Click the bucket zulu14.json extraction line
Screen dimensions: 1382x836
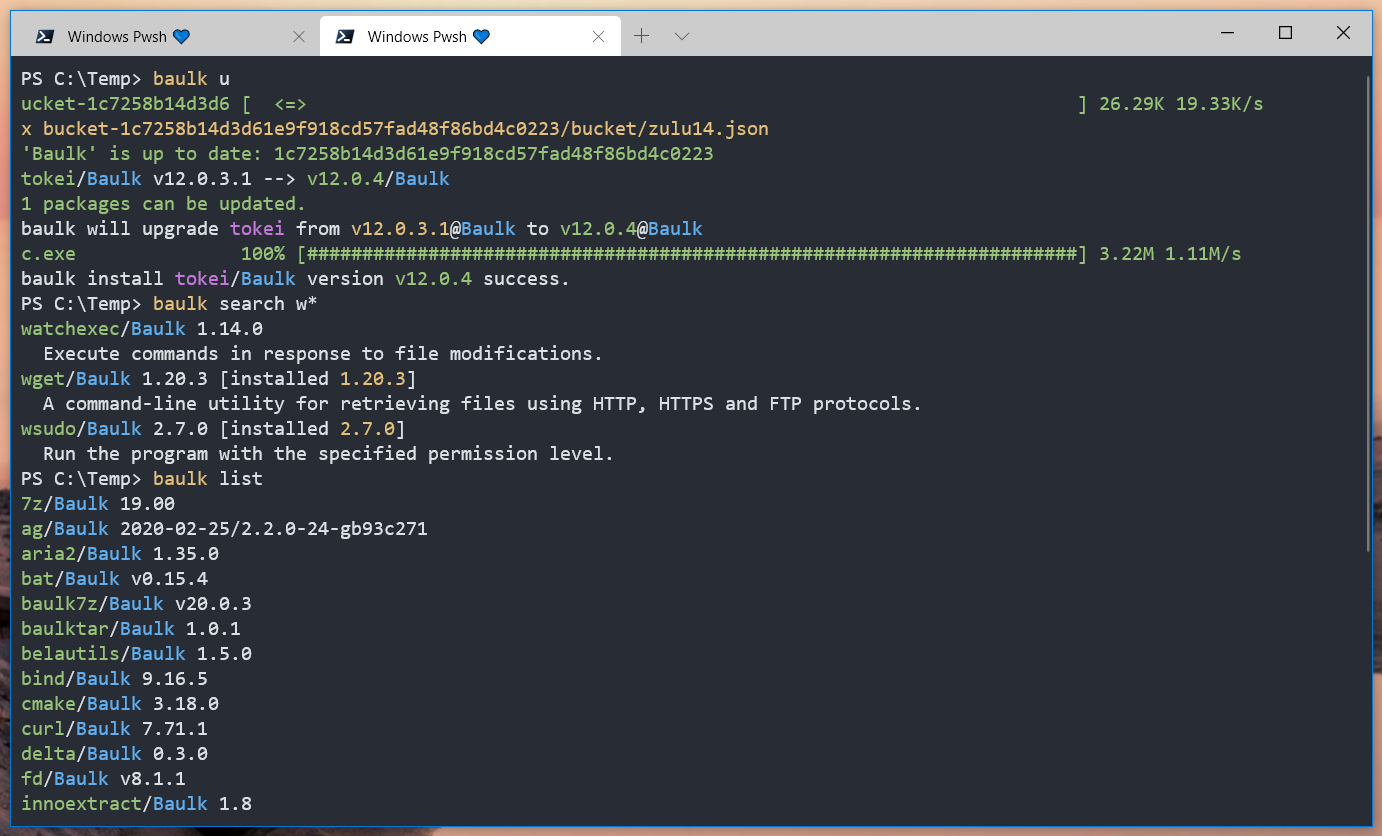[x=395, y=129]
